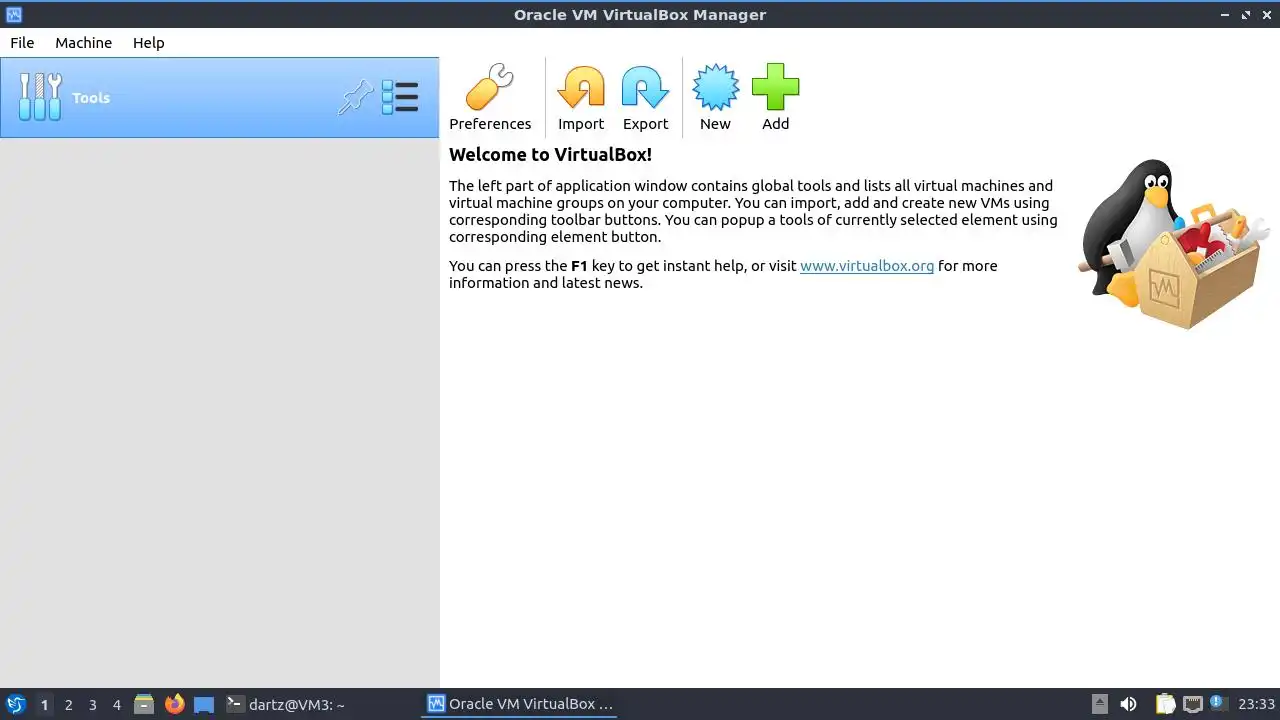Open the system start menu icon
This screenshot has height=720, width=1280.
tap(16, 704)
